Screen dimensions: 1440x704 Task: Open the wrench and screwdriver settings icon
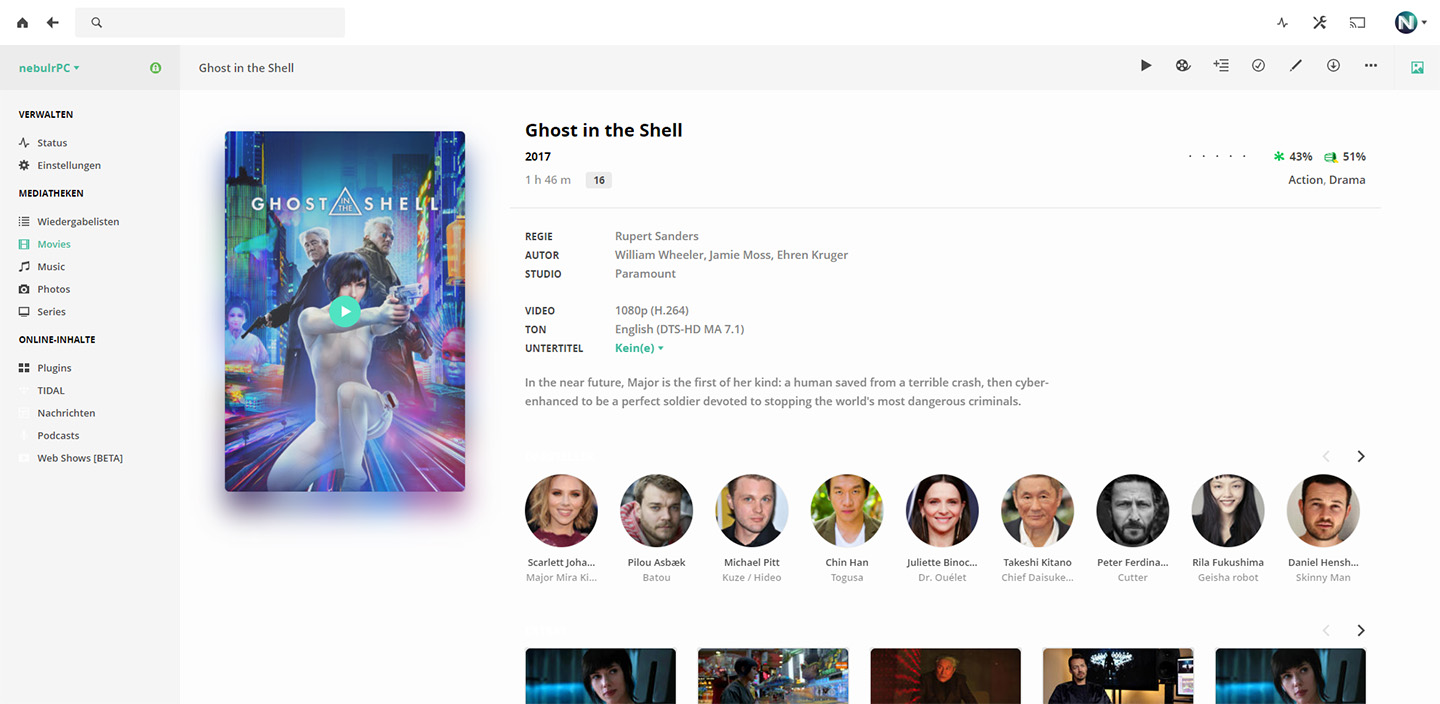[1320, 22]
